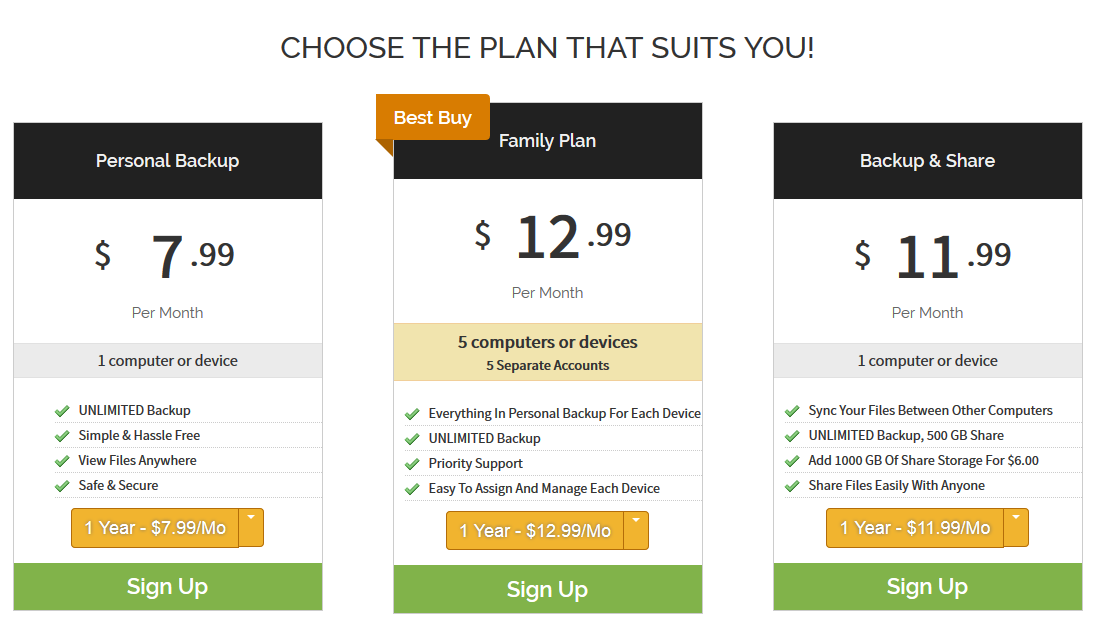The width and height of the screenshot is (1094, 617).
Task: Click the checkmark beside Priority Support
Action: click(412, 464)
